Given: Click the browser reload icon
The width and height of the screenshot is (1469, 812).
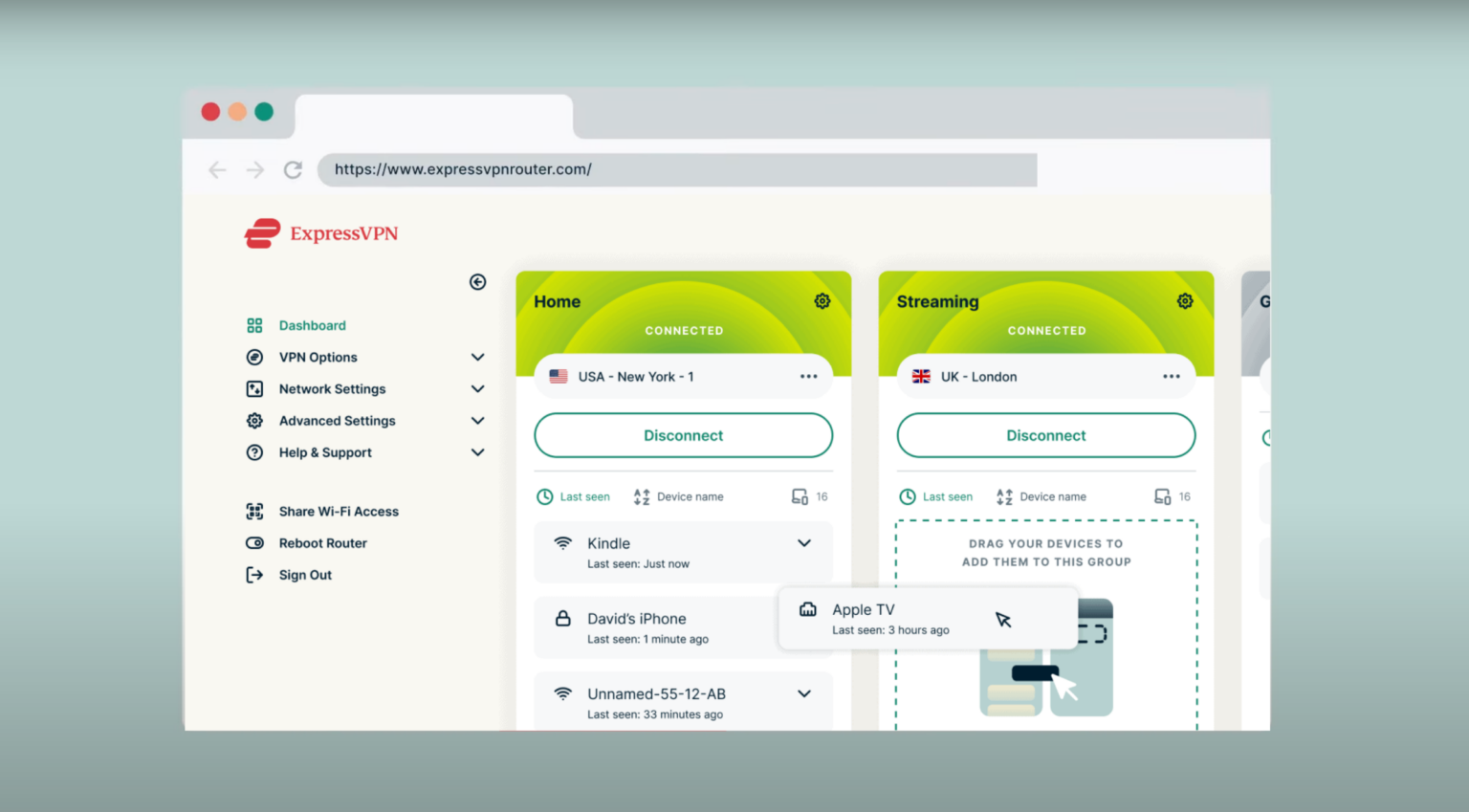Looking at the screenshot, I should point(293,170).
